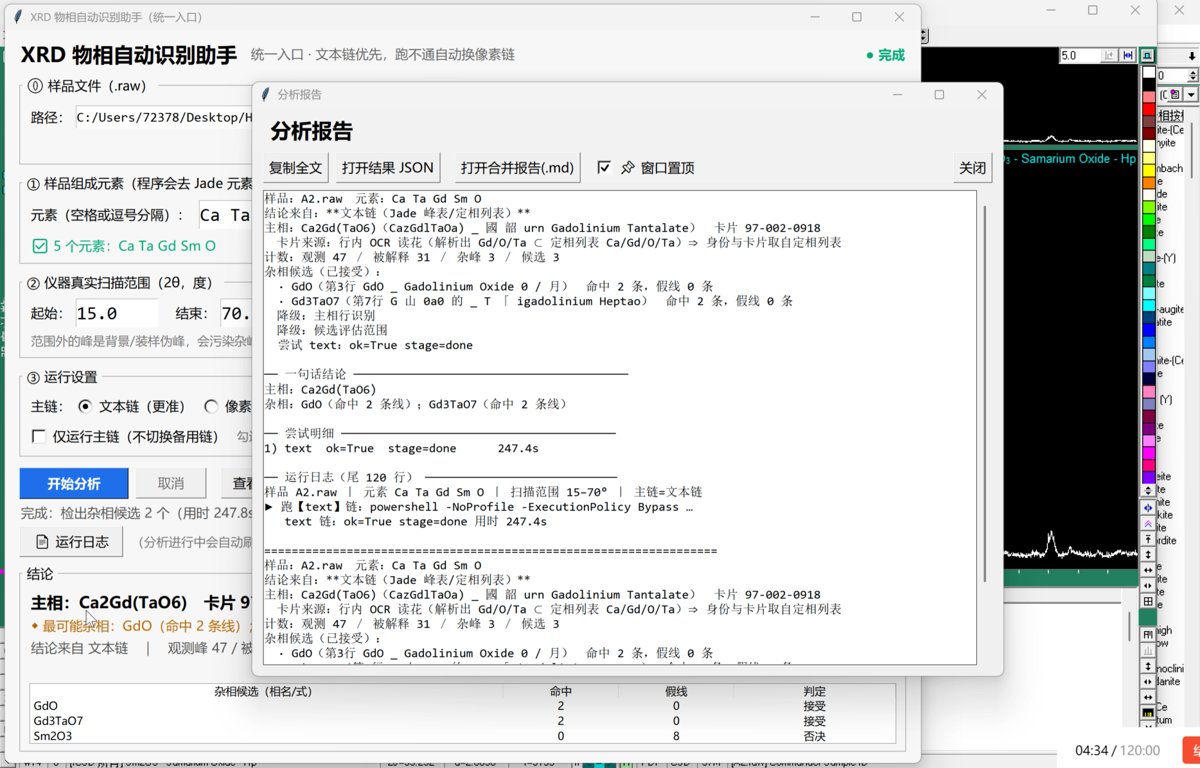This screenshot has width=1200, height=768.
Task: Click the 完成 status indicator
Action: click(885, 55)
